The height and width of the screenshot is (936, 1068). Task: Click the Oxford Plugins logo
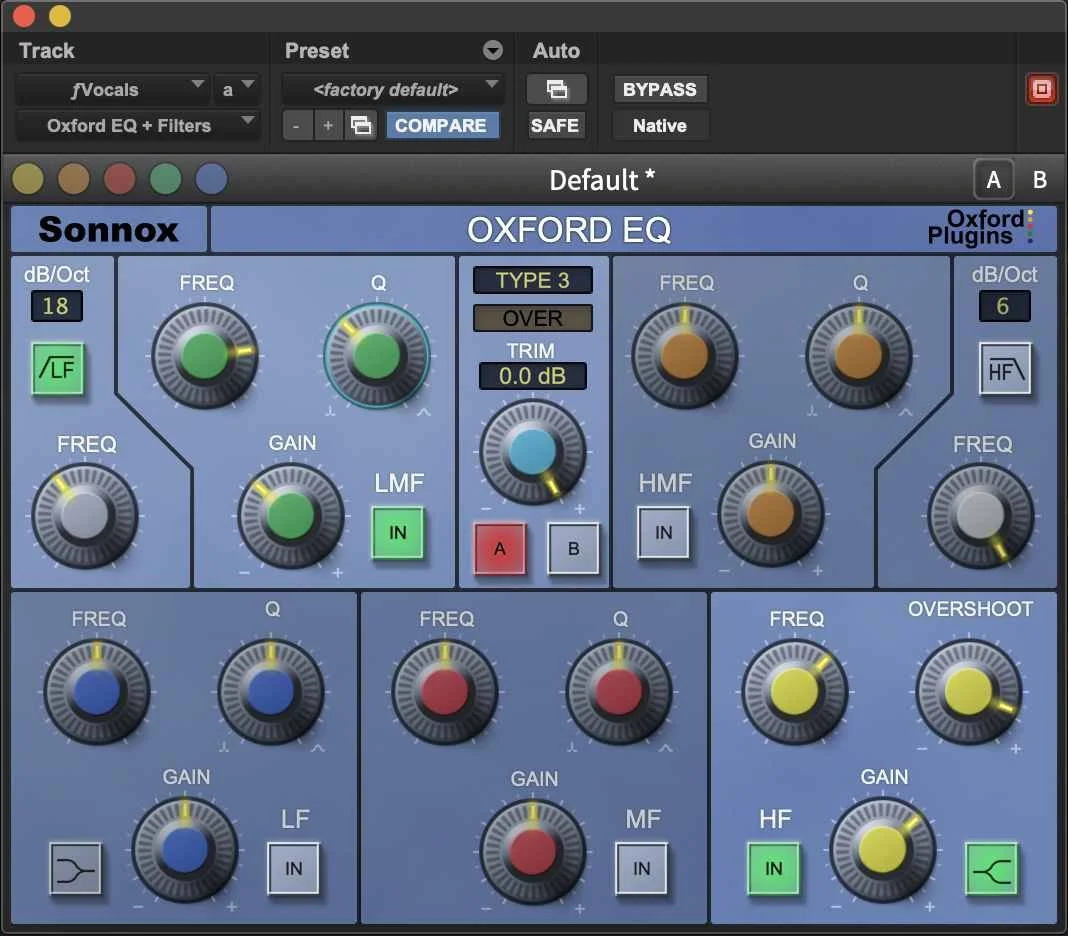pyautogui.click(x=979, y=228)
